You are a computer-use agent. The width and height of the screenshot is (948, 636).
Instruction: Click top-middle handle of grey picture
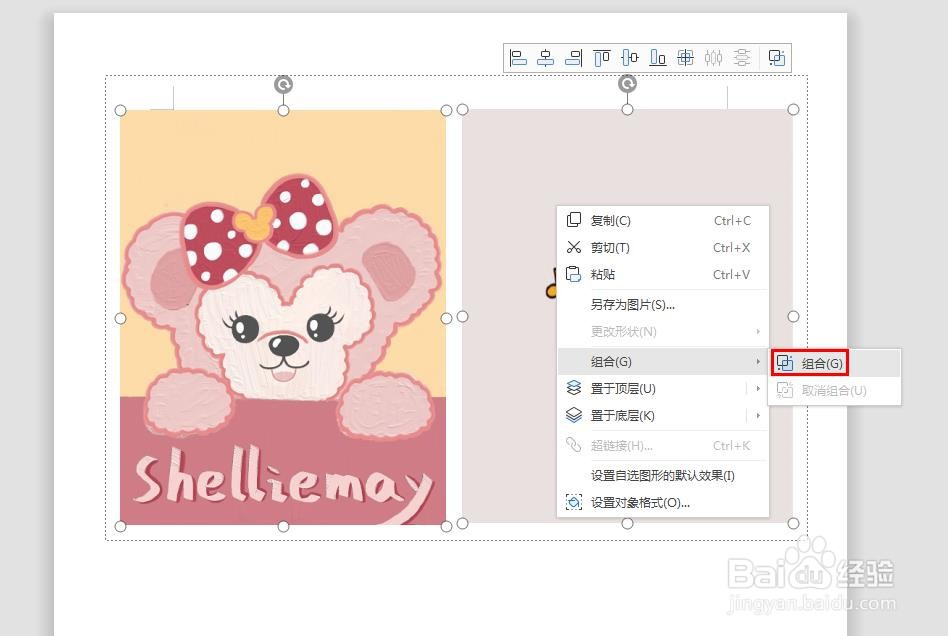coord(628,109)
